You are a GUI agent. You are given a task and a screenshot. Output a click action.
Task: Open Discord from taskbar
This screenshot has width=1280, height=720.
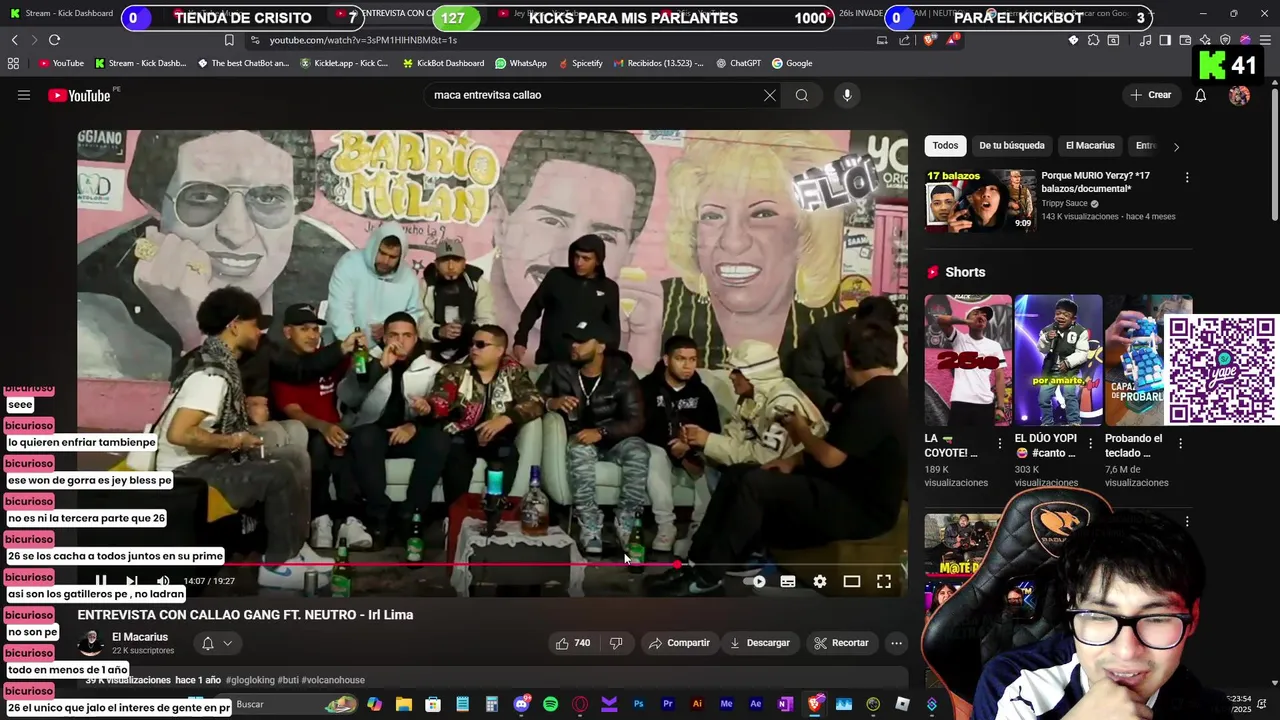521,704
